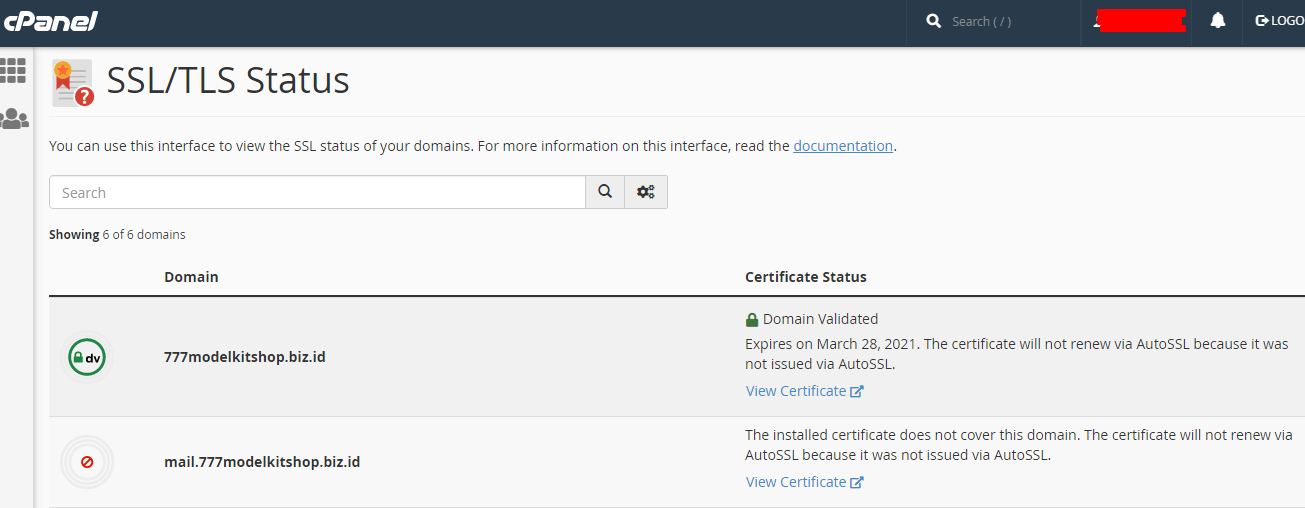The image size is (1305, 508).
Task: Open the search filter gears settings
Action: pos(646,192)
